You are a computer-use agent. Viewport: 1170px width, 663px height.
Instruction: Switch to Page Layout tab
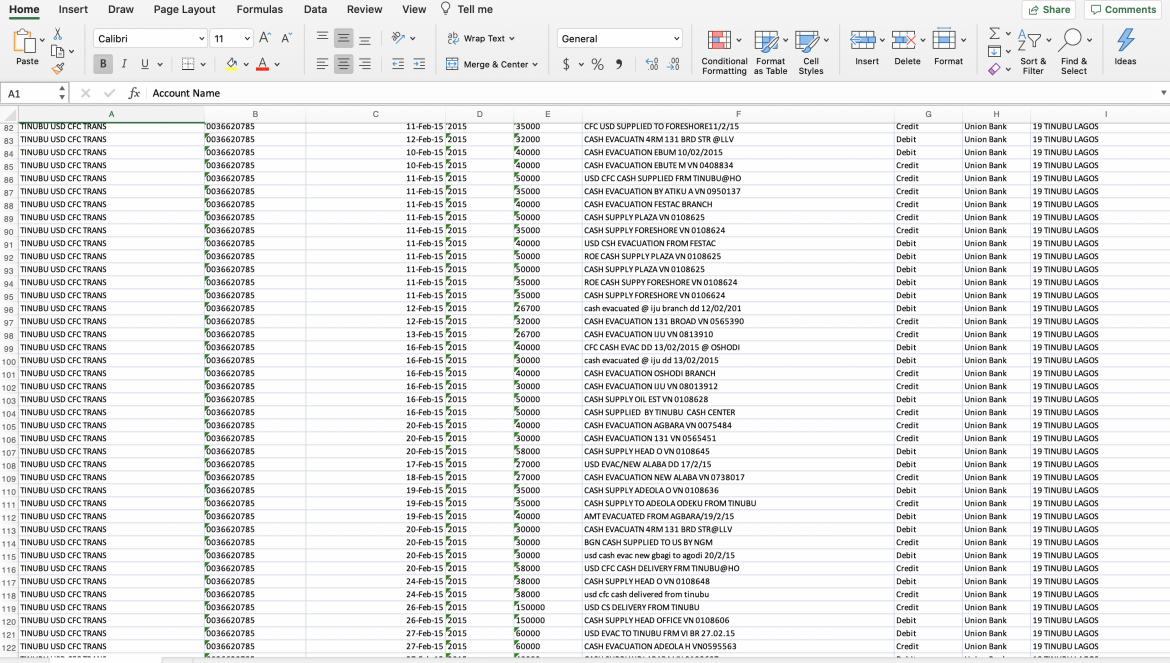click(184, 10)
